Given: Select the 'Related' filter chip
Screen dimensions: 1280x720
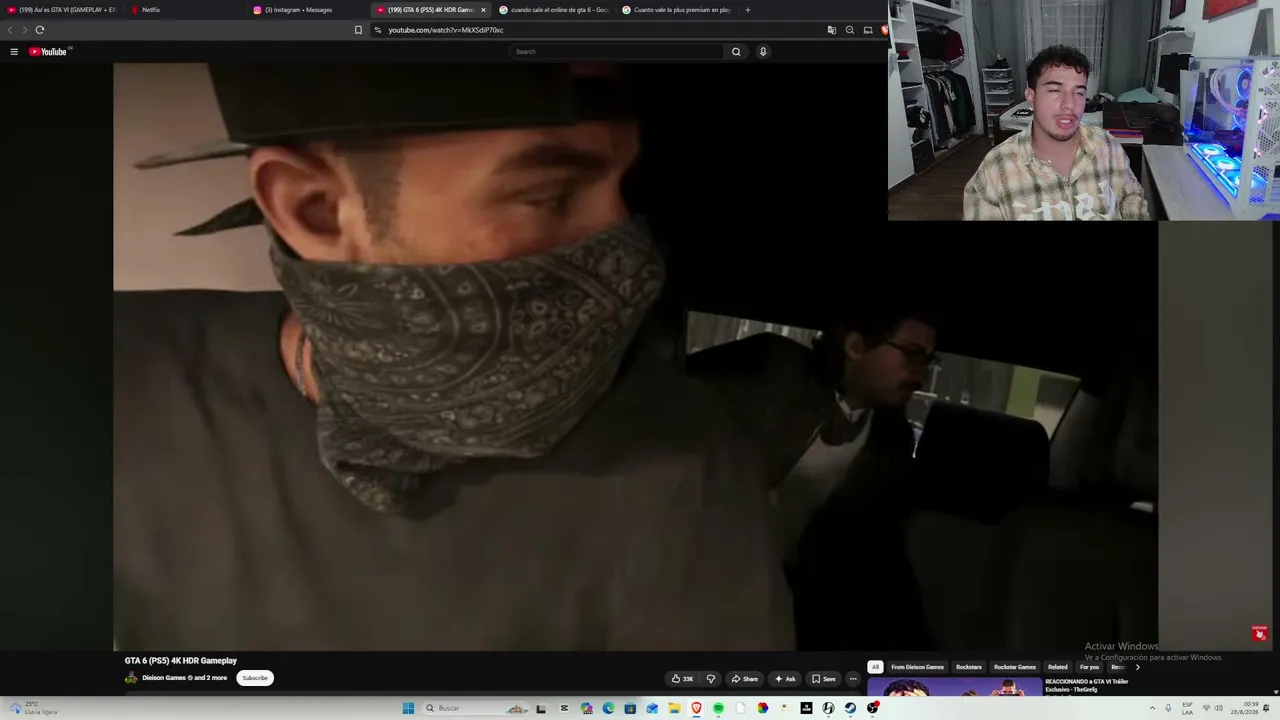Looking at the screenshot, I should [1057, 667].
